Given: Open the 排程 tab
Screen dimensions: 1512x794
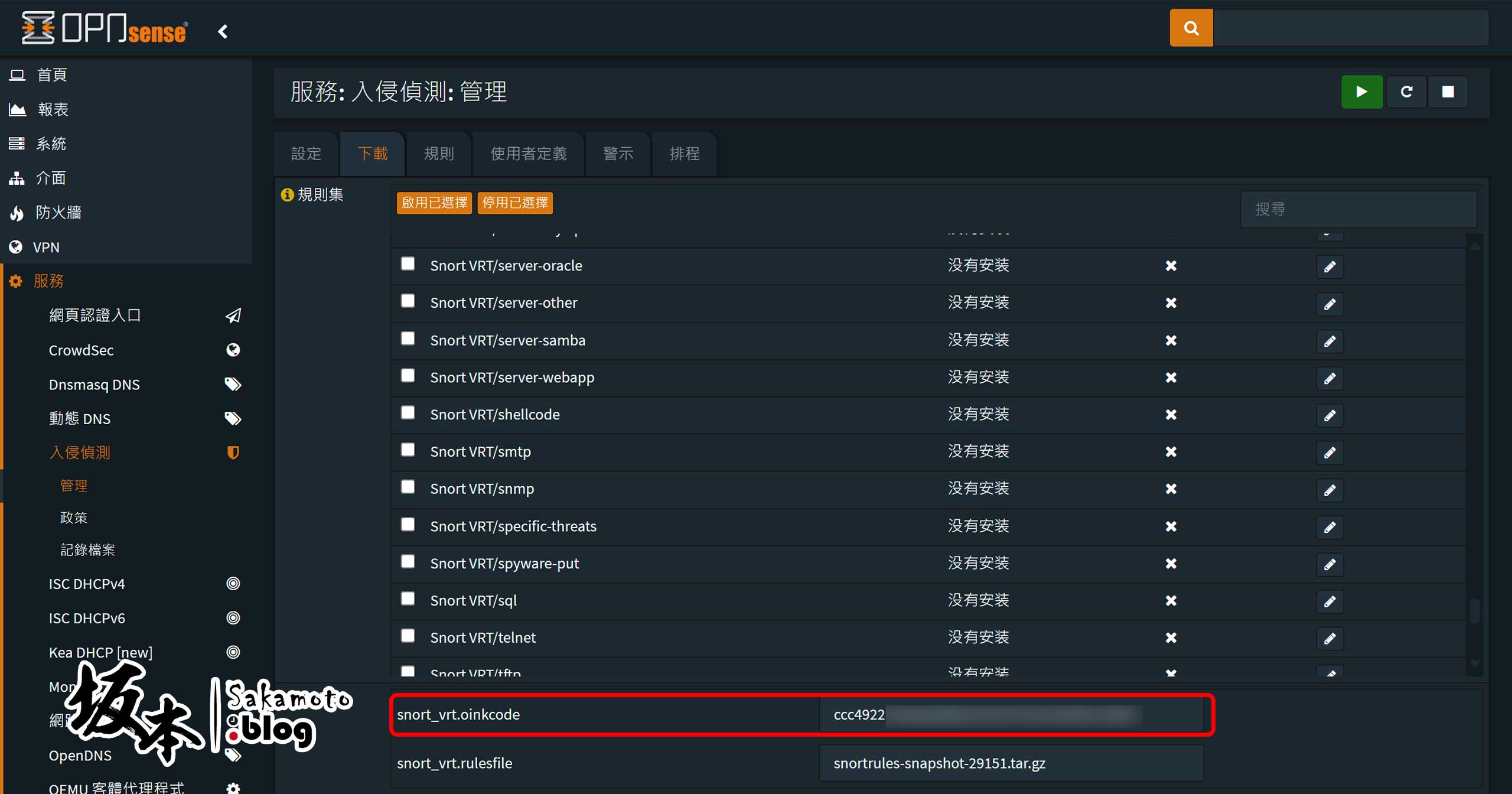Looking at the screenshot, I should (685, 154).
